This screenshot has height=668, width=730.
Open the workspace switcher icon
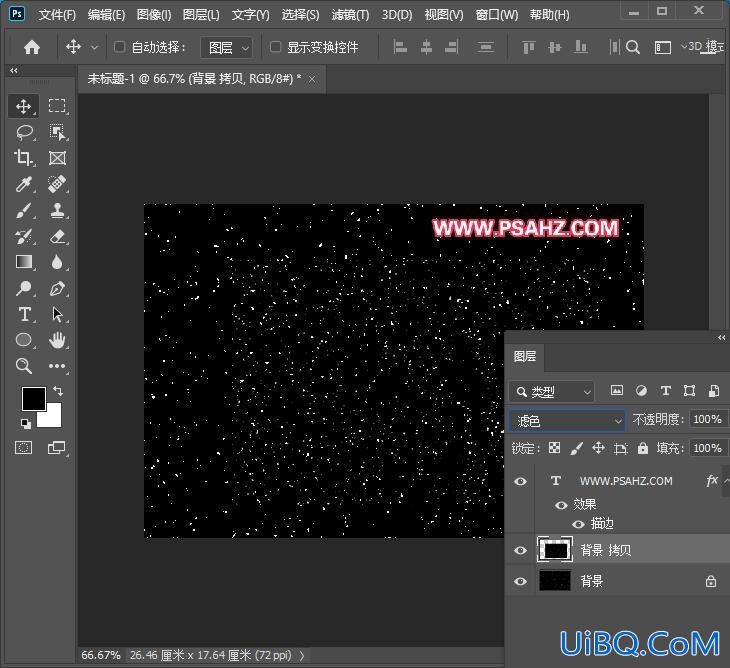coord(663,47)
